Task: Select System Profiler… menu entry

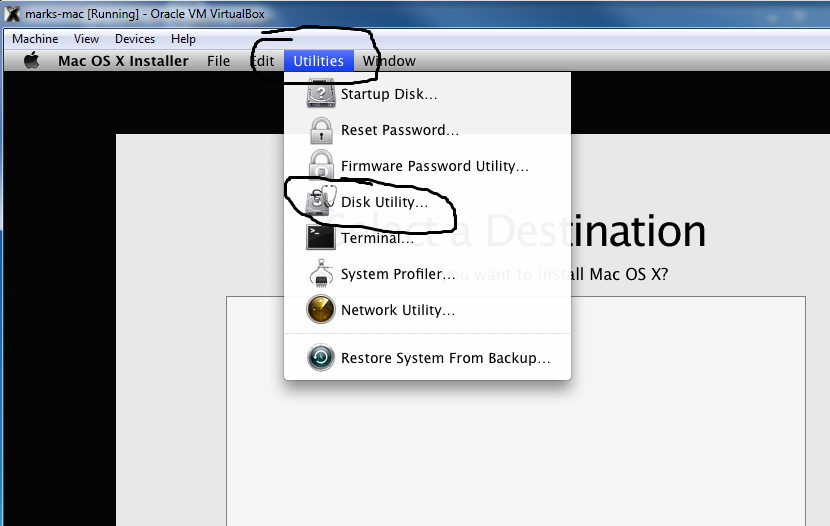Action: [x=427, y=274]
